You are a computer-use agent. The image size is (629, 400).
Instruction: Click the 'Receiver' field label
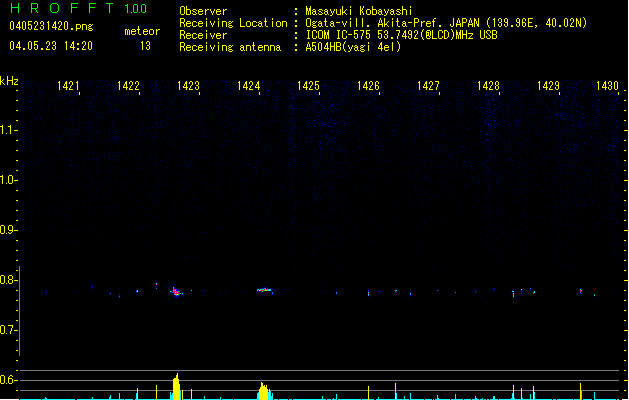(x=203, y=35)
